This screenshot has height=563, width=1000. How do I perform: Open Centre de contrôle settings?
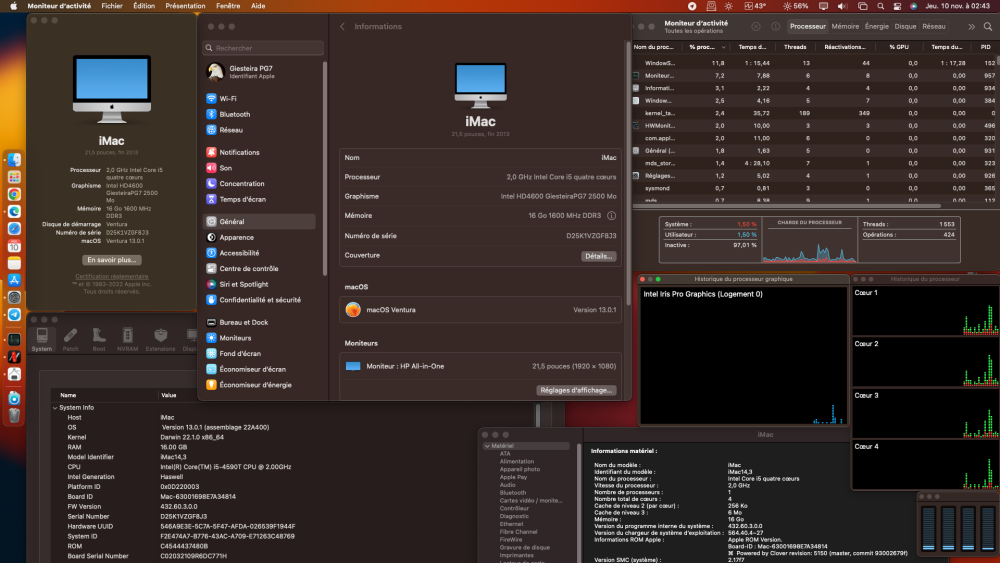(x=261, y=268)
